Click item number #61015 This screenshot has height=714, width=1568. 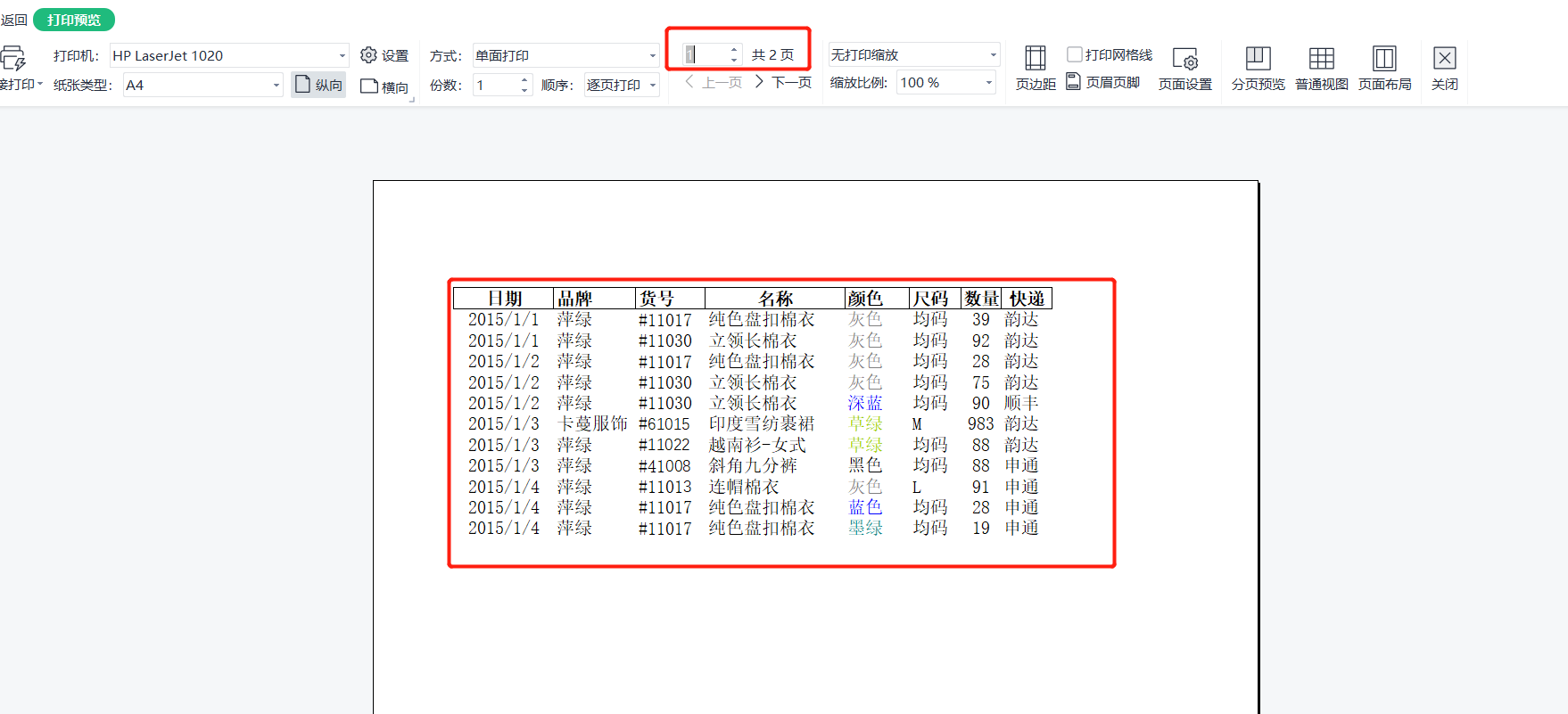[664, 424]
